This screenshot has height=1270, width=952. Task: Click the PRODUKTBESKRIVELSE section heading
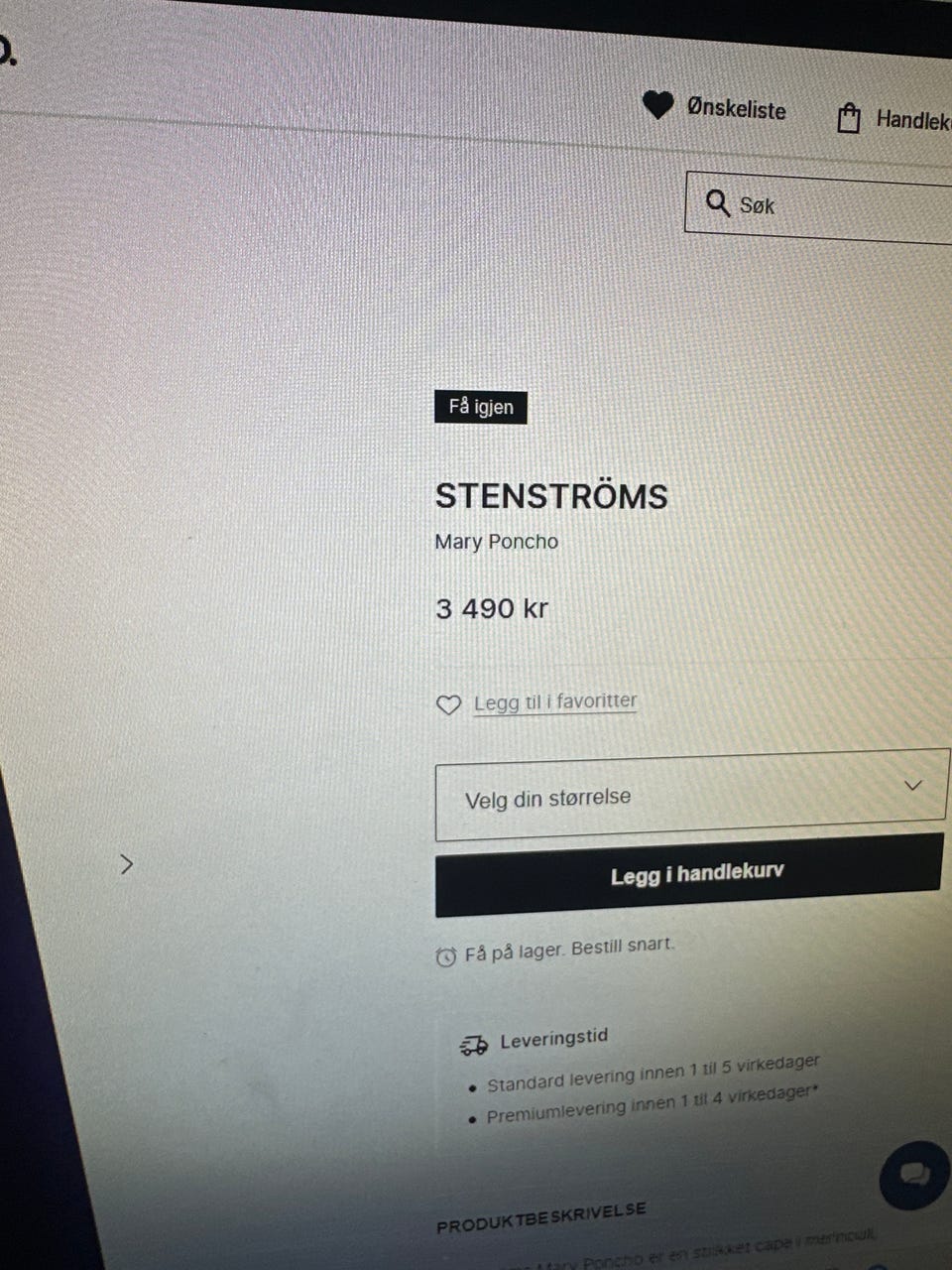pos(541,1217)
